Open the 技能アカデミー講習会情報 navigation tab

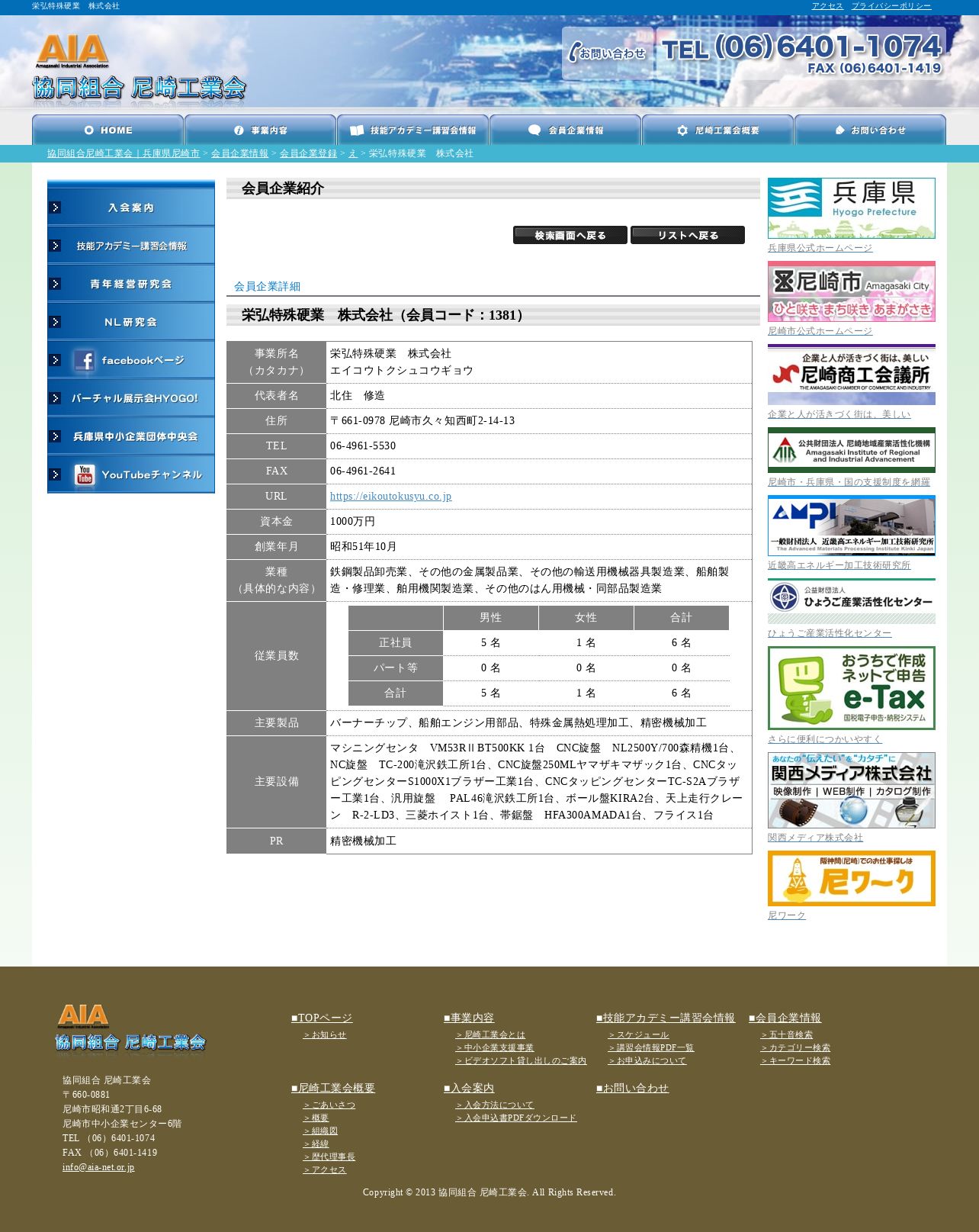412,130
